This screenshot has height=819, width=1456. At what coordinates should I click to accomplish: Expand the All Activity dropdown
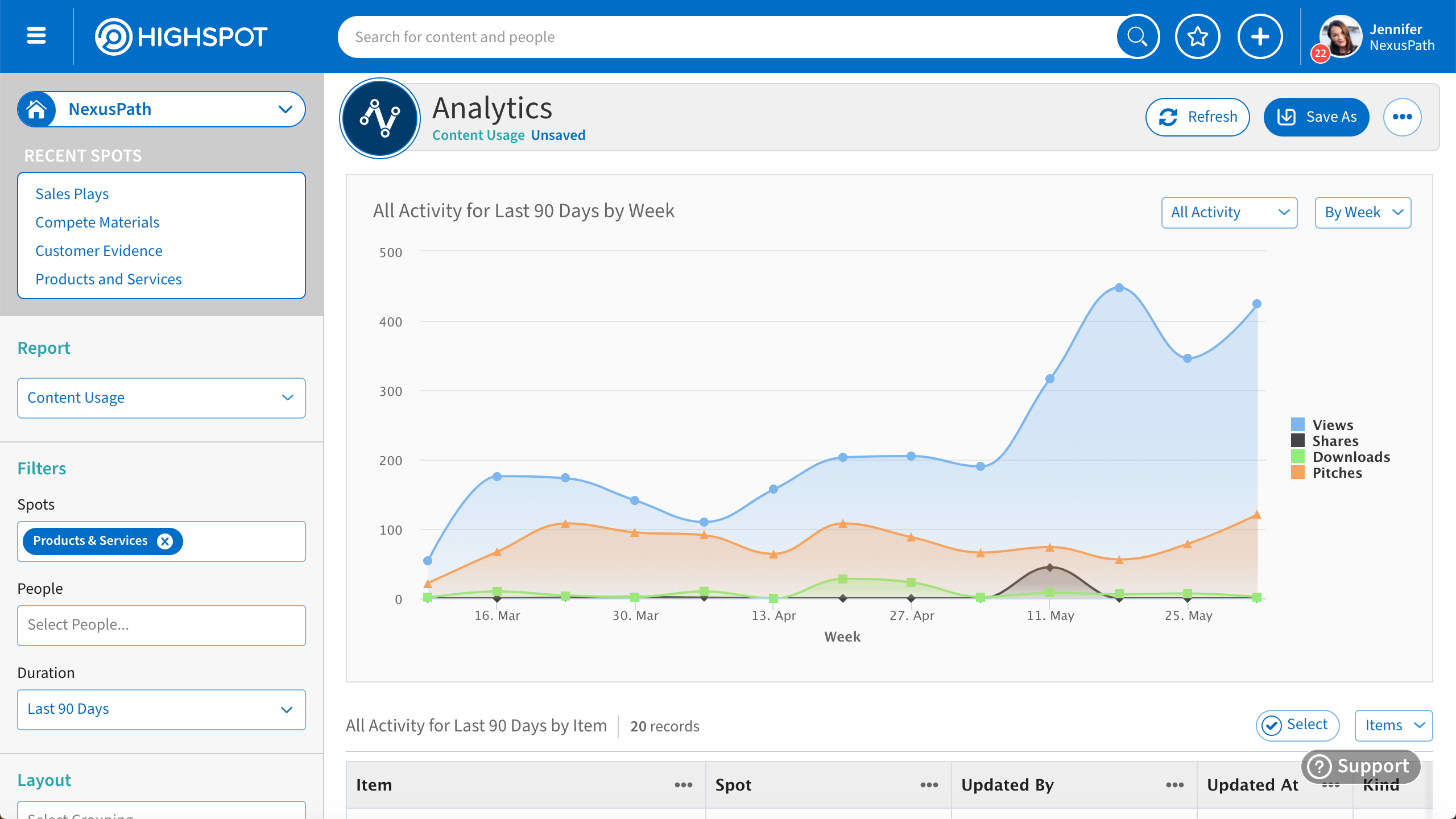pos(1229,212)
